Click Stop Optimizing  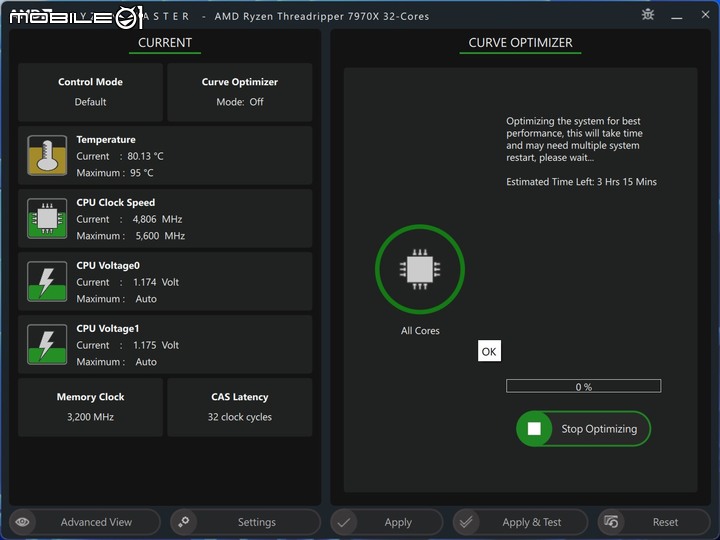pos(584,428)
